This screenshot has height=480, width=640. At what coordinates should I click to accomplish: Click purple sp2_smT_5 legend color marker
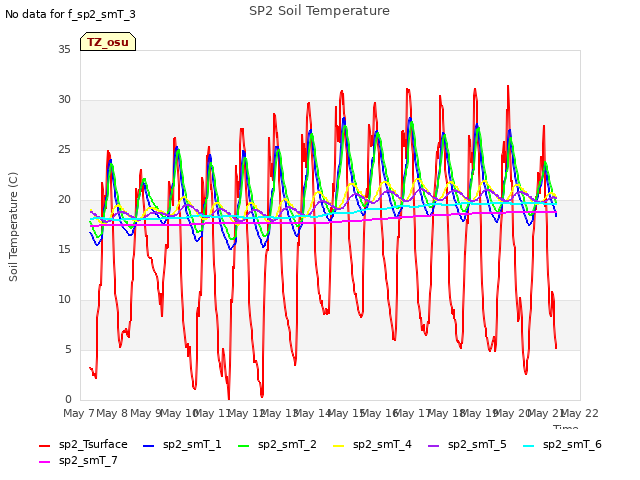434,446
